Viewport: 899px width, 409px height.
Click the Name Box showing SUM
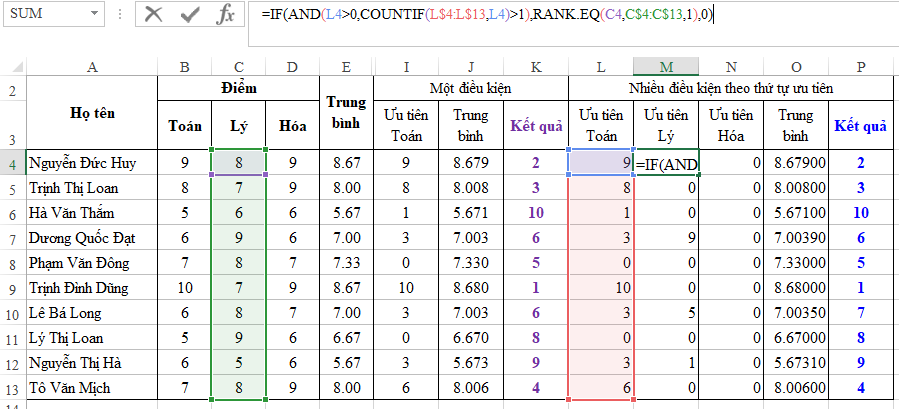point(45,15)
